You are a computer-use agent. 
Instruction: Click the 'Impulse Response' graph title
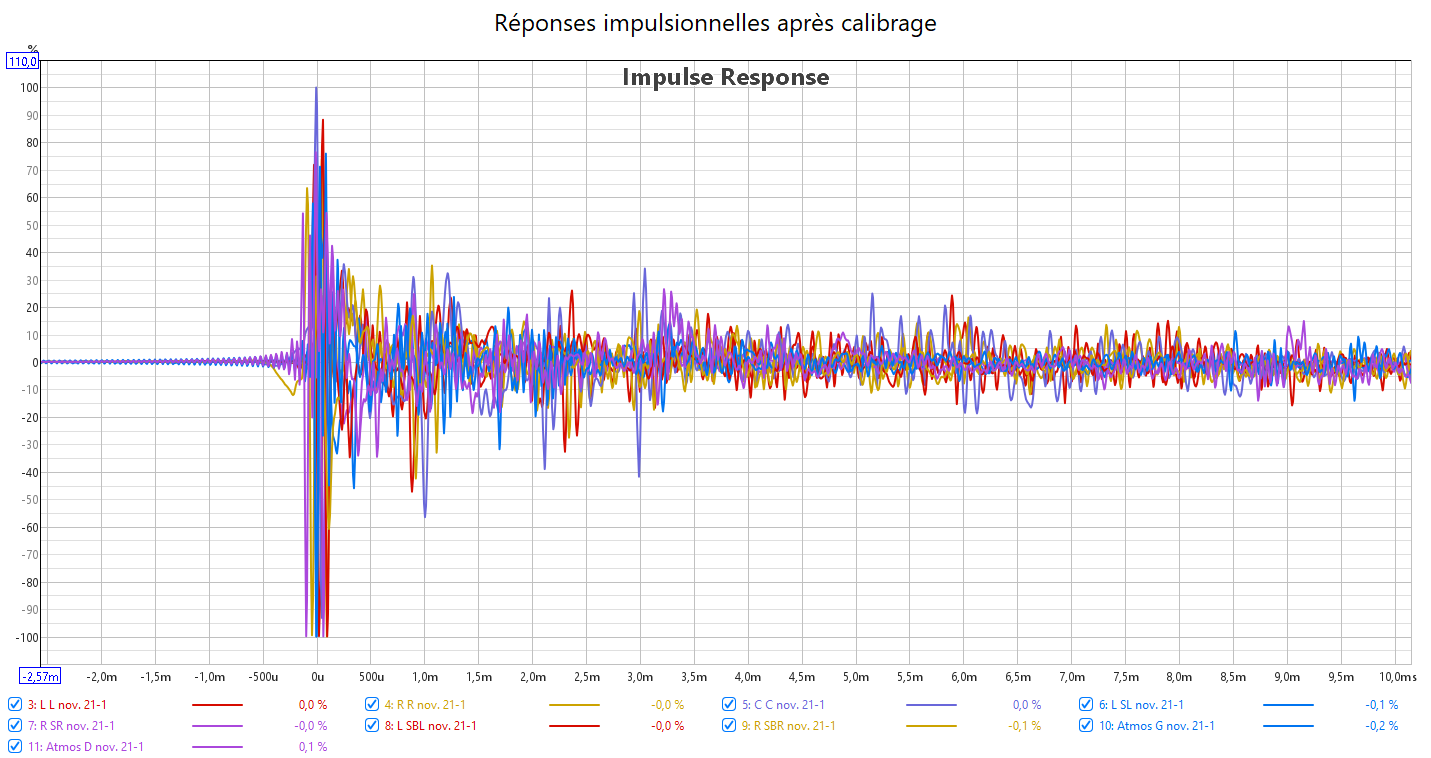pyautogui.click(x=725, y=77)
